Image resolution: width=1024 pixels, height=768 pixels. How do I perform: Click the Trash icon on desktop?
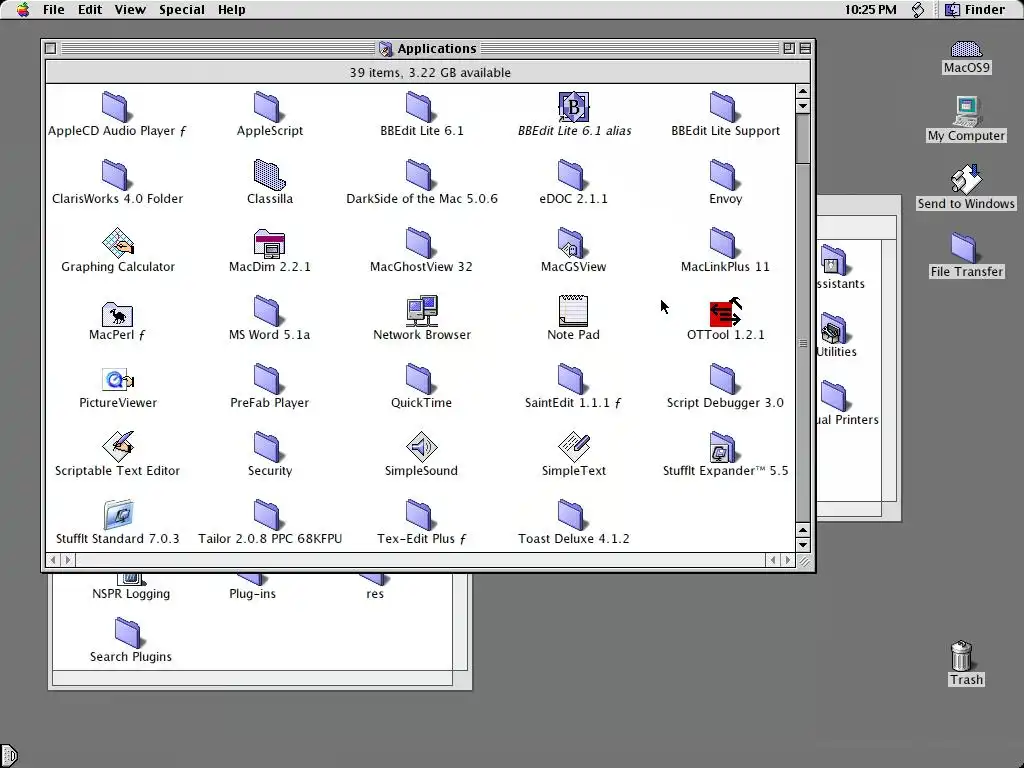click(962, 655)
